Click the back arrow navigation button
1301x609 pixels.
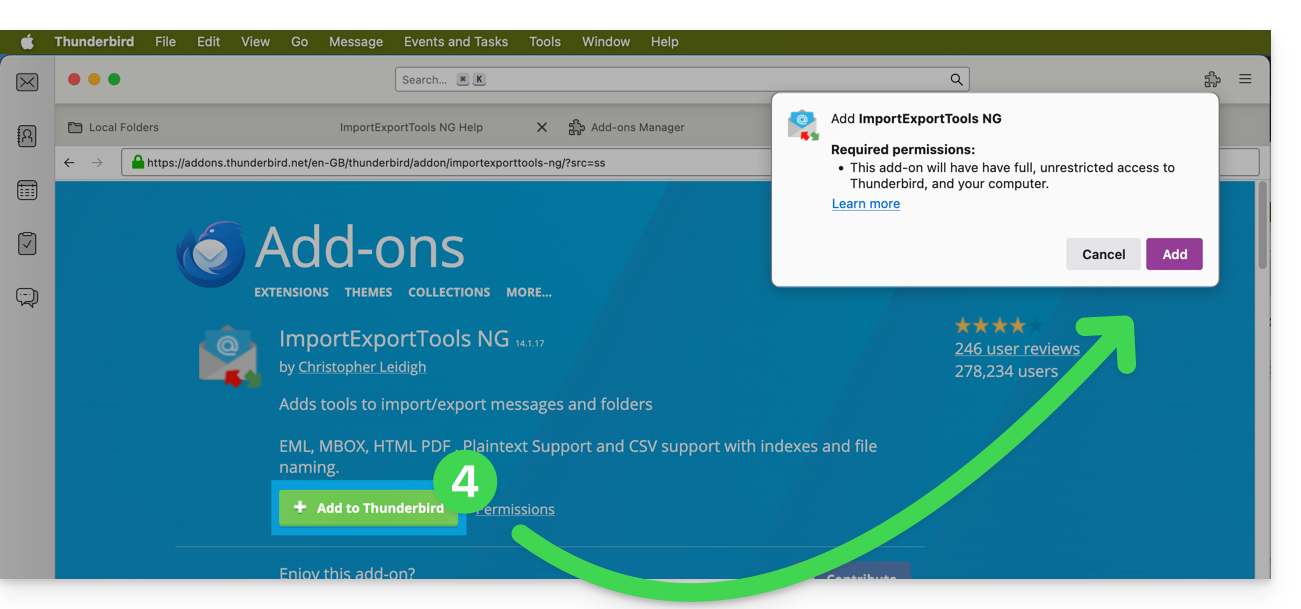(x=69, y=162)
